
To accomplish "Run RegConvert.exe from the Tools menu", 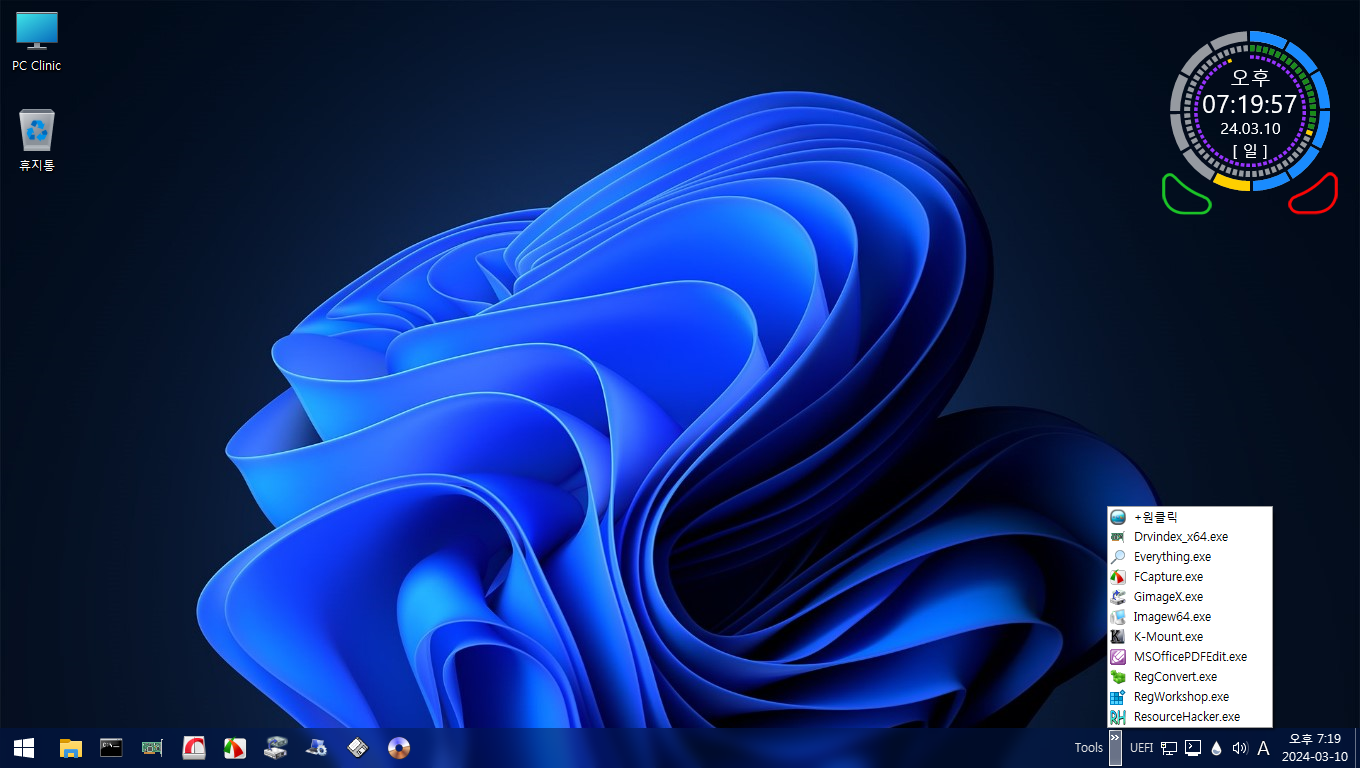I will (x=1190, y=677).
